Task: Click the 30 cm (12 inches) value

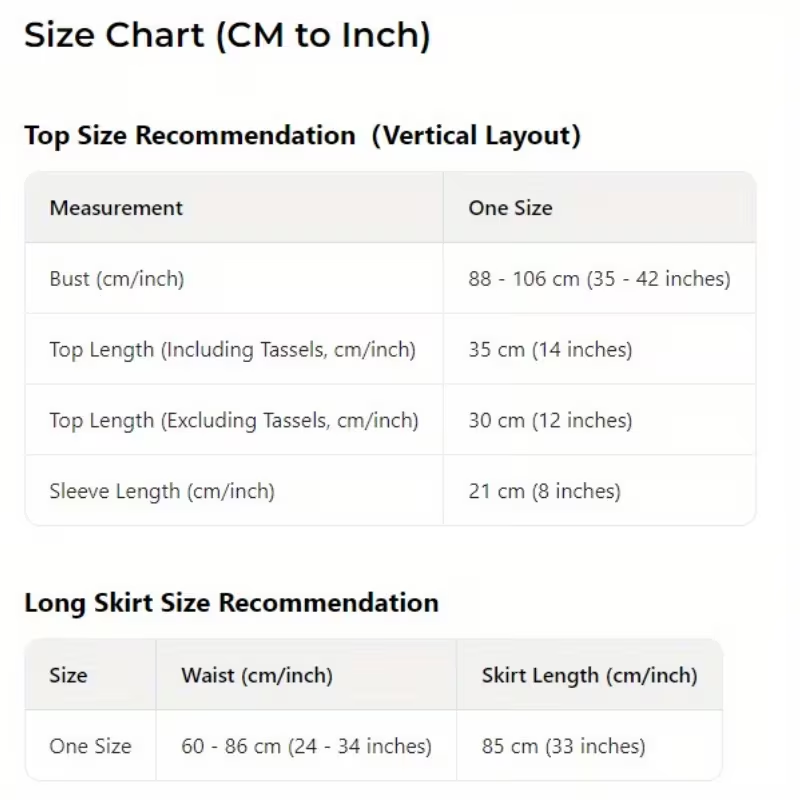Action: 550,421
